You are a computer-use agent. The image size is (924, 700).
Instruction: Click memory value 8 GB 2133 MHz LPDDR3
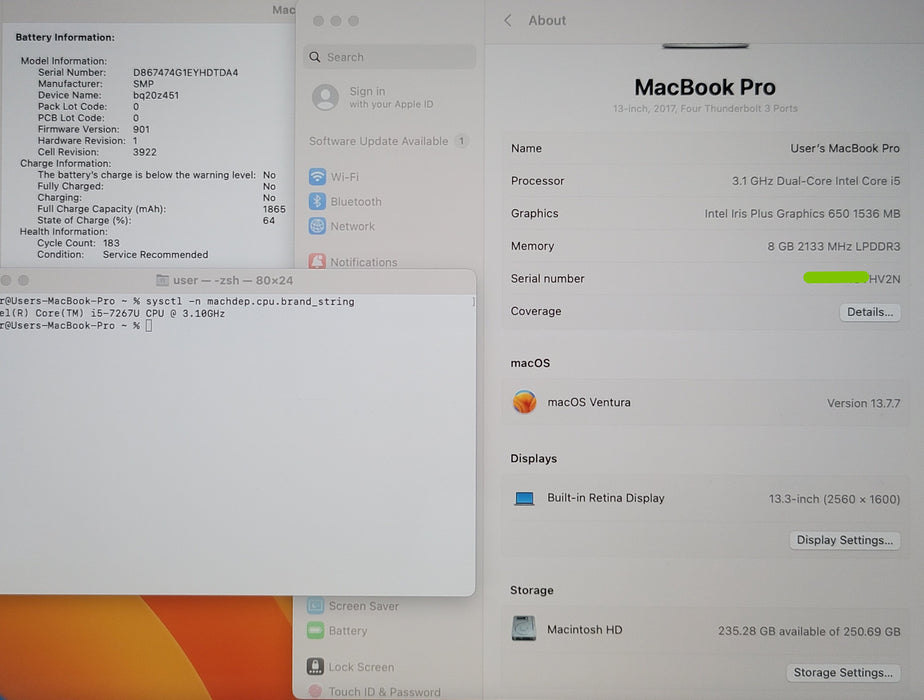833,246
